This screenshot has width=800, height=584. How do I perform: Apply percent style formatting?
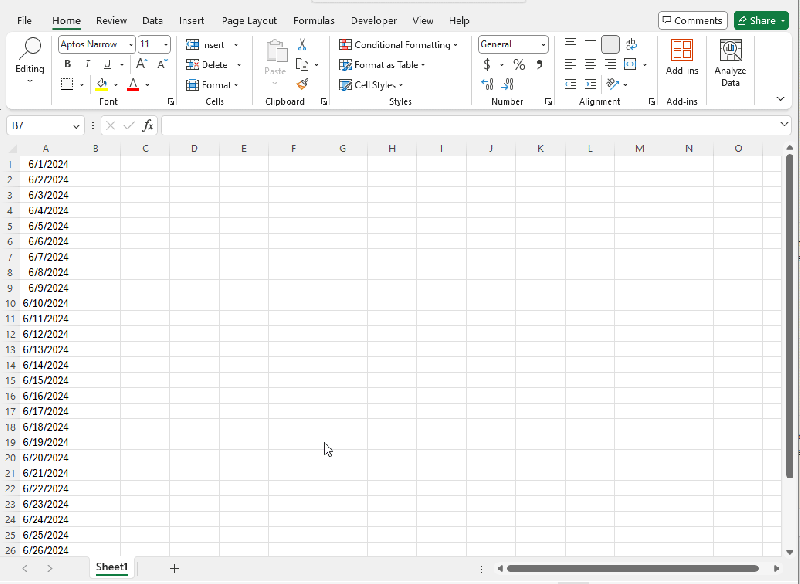(518, 64)
